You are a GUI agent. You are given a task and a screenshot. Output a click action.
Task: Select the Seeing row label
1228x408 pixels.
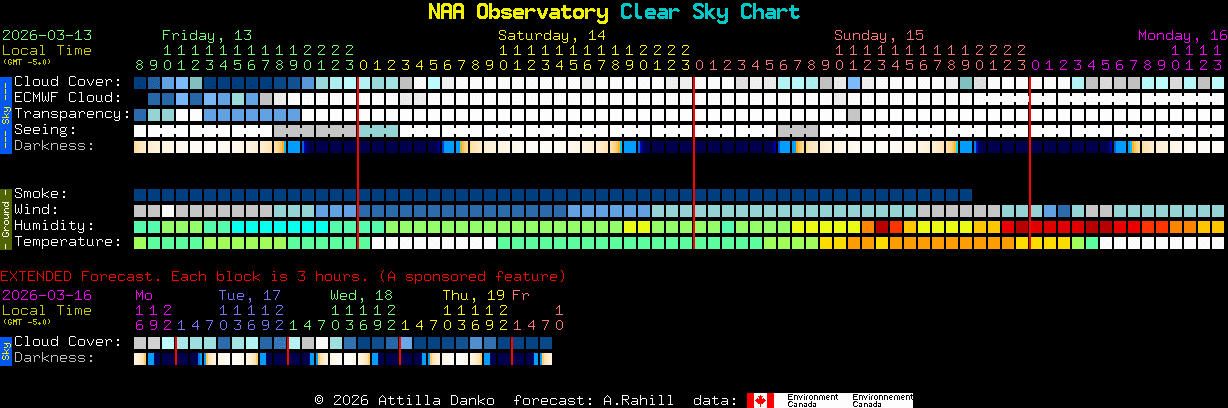(45, 130)
